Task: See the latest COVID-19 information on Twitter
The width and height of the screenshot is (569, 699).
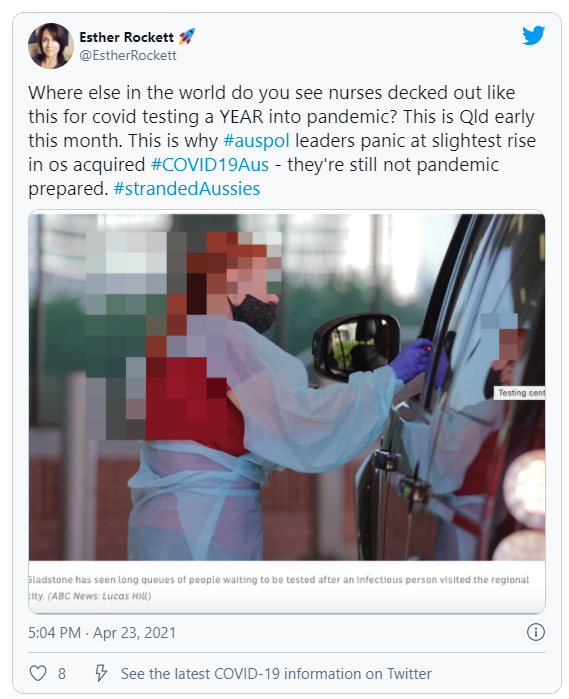Action: pyautogui.click(x=276, y=673)
